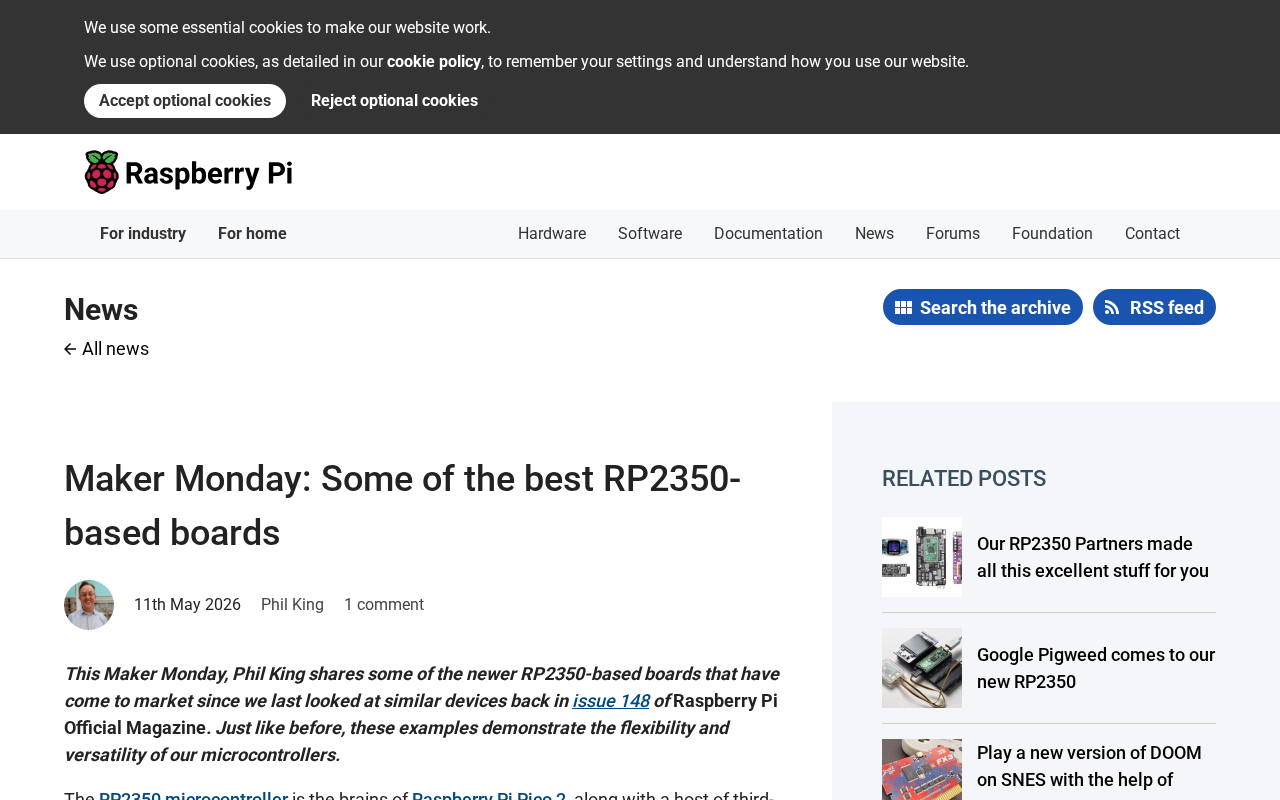Open DOOM on SNES post thumbnail
This screenshot has height=800, width=1280.
[x=922, y=770]
